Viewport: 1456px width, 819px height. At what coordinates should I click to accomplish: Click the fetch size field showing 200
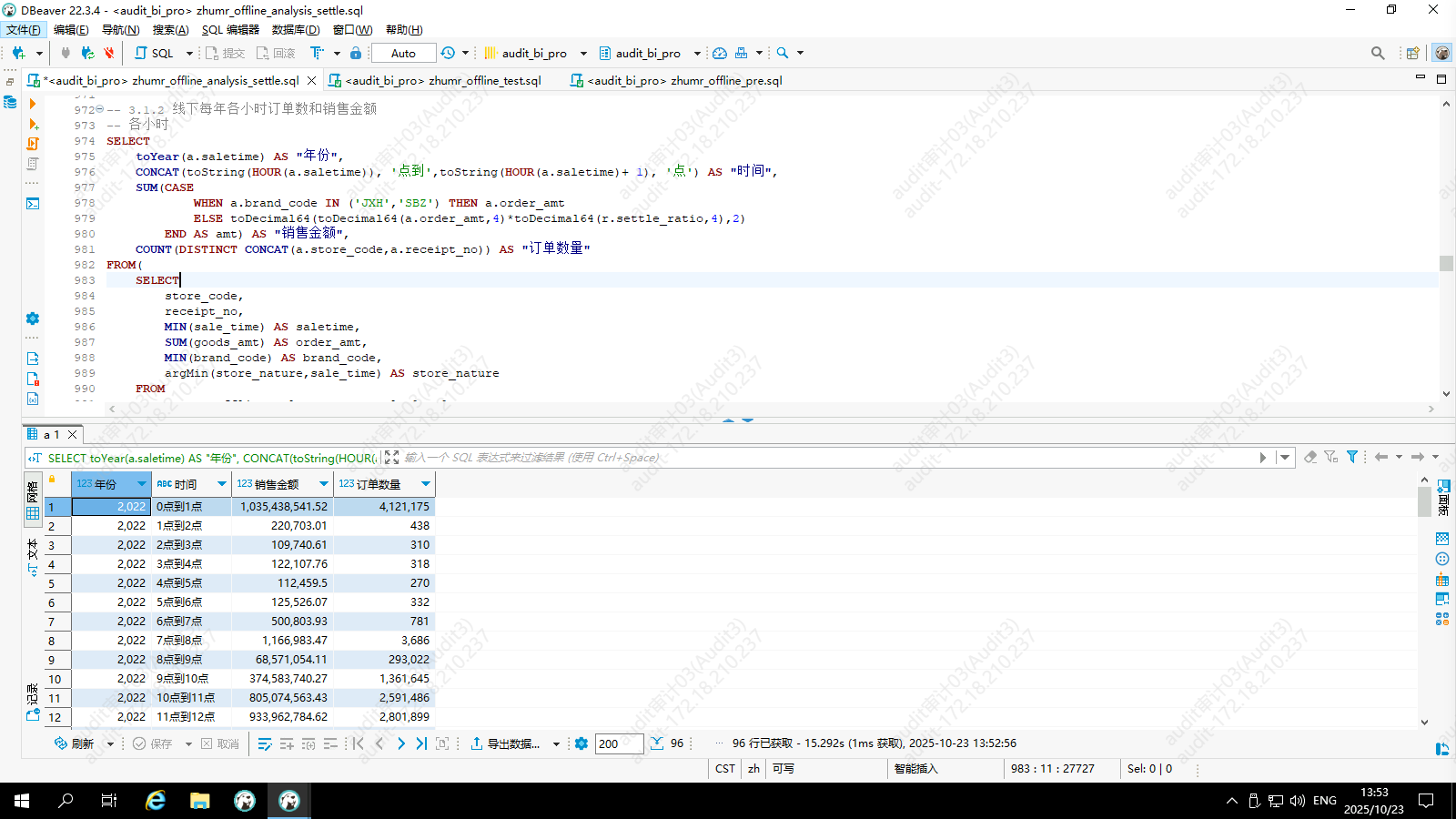point(619,743)
